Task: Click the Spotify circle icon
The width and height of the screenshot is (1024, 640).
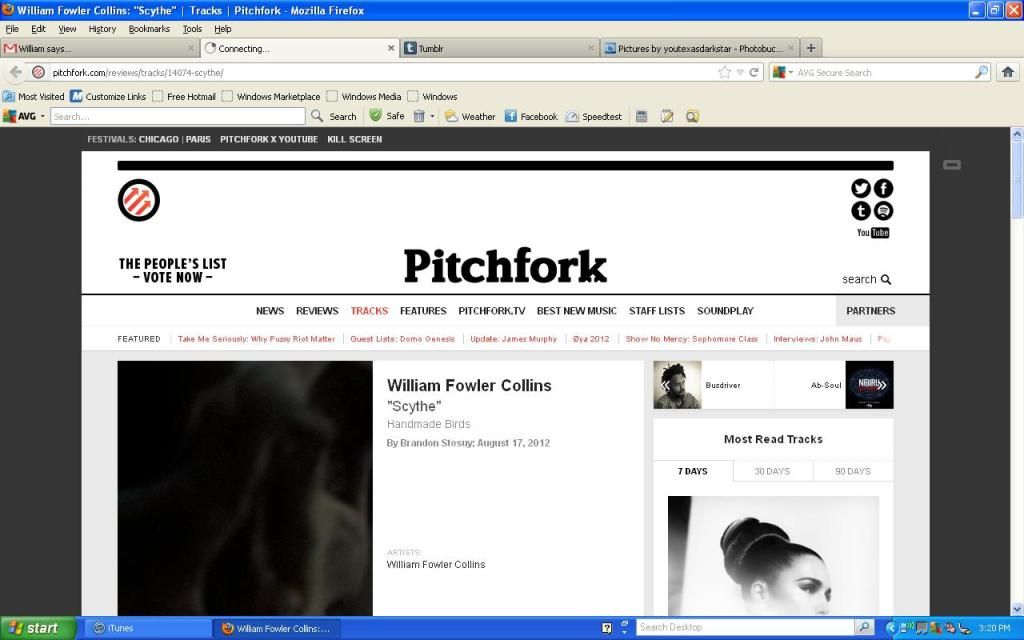Action: pos(883,211)
